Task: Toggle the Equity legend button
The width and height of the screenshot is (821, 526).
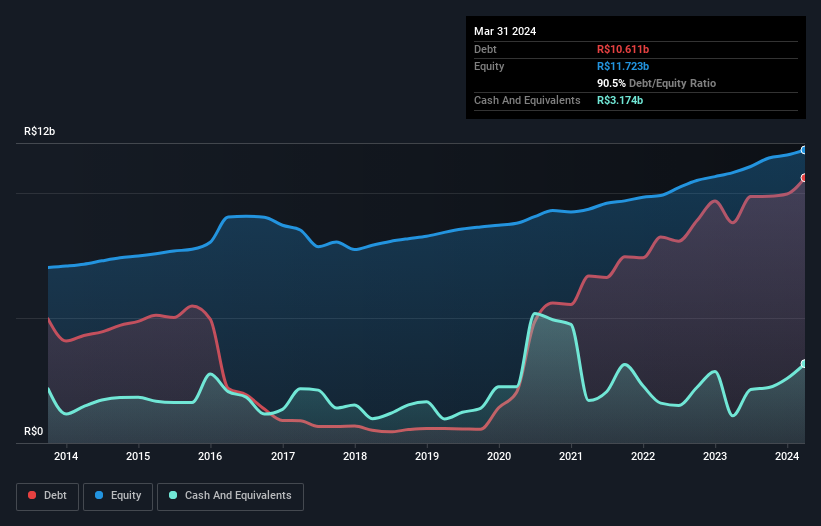Action: [x=118, y=496]
